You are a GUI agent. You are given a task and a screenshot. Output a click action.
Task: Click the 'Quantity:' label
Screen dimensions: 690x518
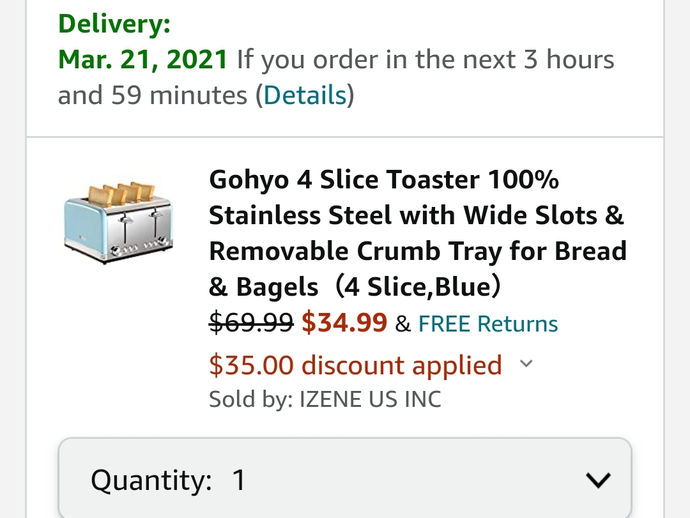click(151, 480)
